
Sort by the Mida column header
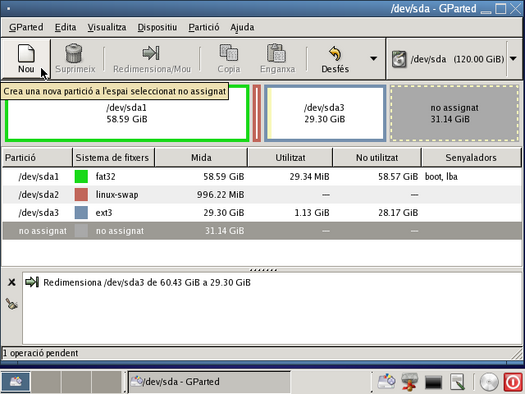[201, 158]
